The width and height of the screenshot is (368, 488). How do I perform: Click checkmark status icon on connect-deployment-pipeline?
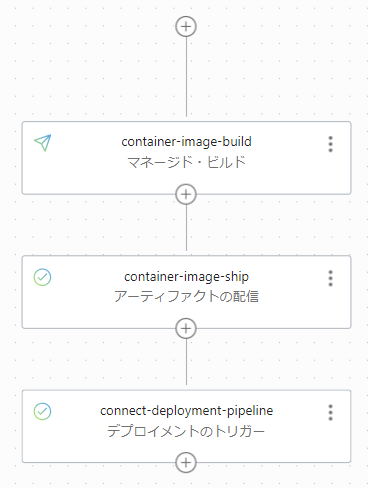pyautogui.click(x=42, y=411)
